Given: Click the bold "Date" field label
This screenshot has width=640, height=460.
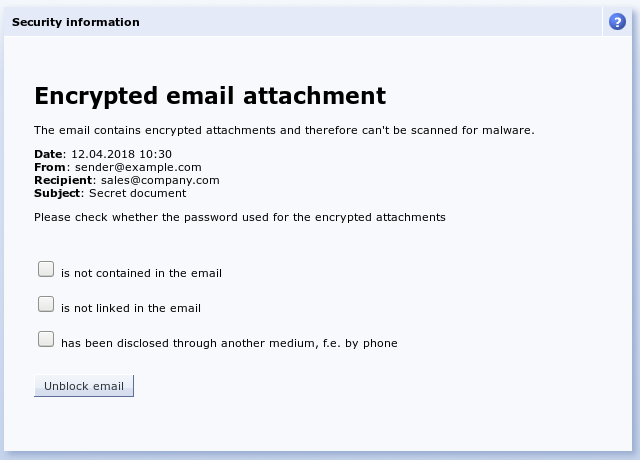Looking at the screenshot, I should [x=49, y=154].
